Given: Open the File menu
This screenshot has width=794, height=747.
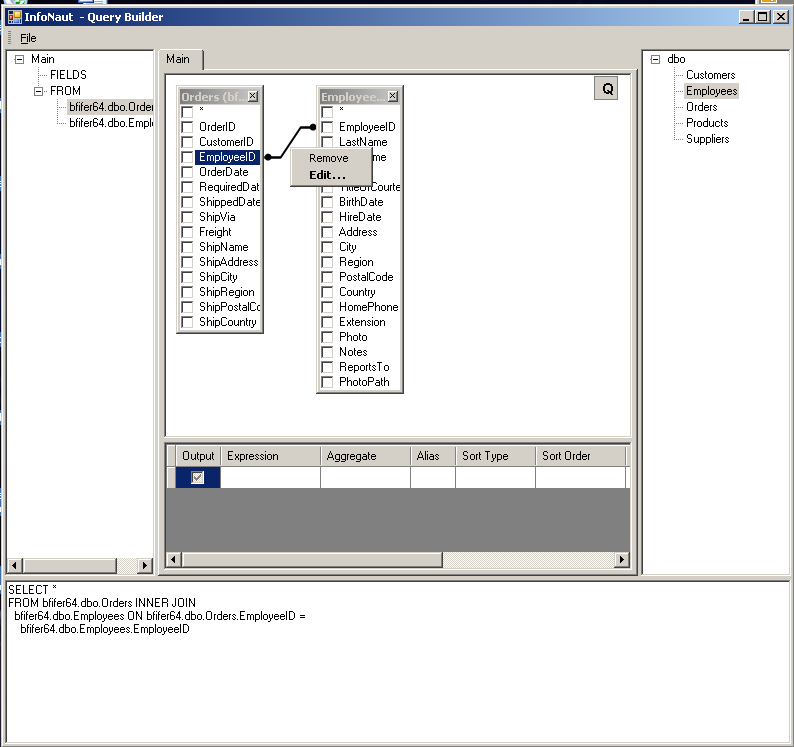Looking at the screenshot, I should tap(28, 38).
